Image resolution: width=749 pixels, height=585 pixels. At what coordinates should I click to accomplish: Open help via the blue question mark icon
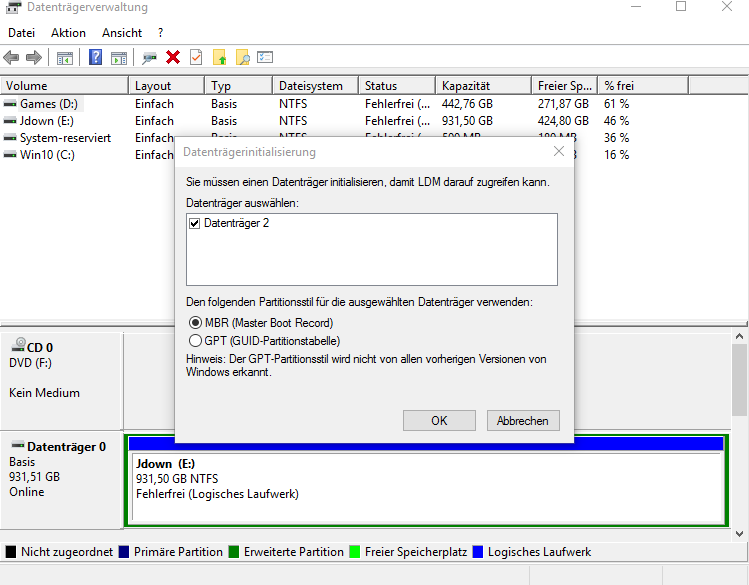click(96, 58)
